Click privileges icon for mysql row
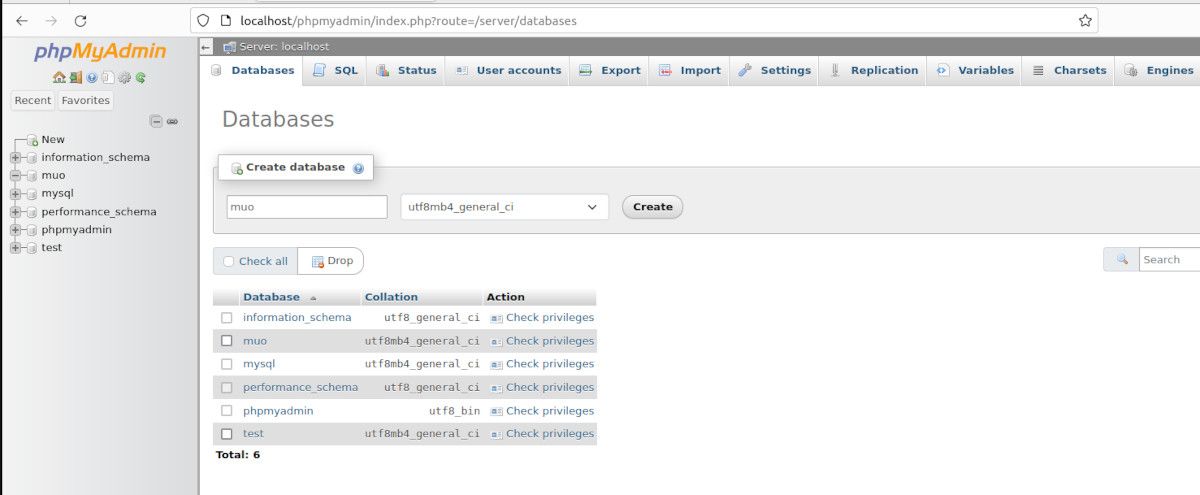 (496, 364)
